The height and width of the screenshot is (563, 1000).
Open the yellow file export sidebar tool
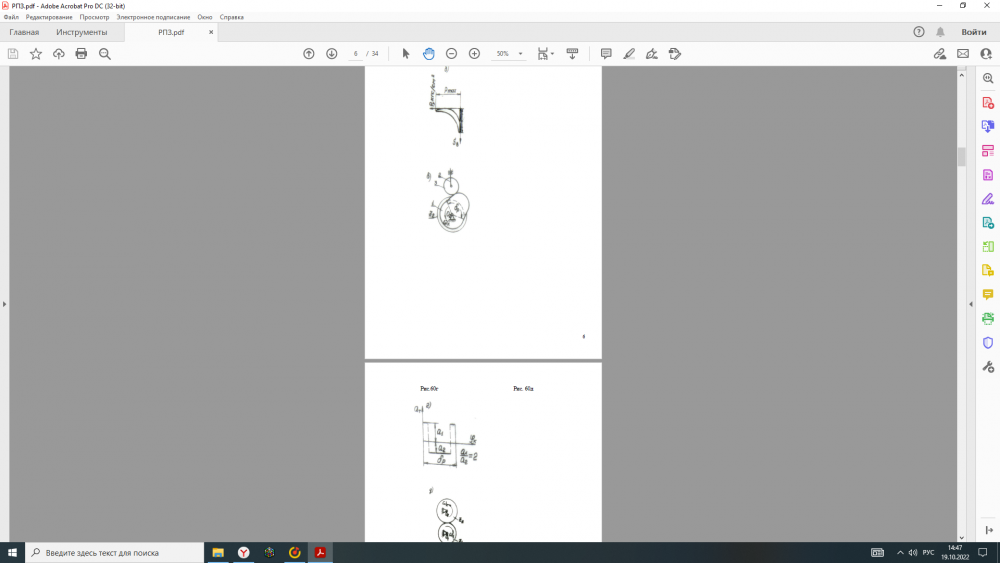click(x=988, y=270)
